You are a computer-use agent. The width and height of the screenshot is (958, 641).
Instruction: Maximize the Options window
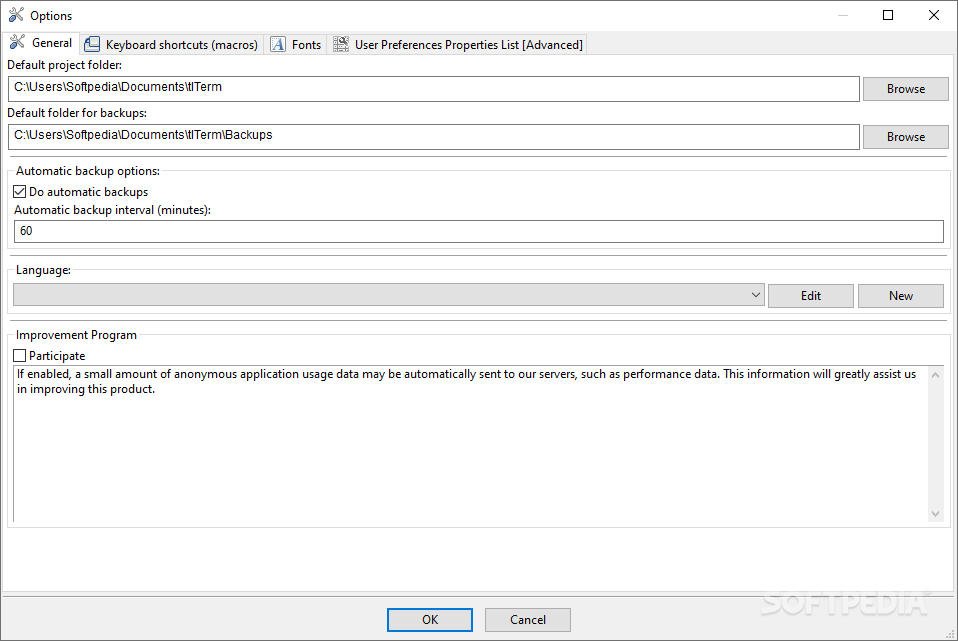click(x=888, y=15)
